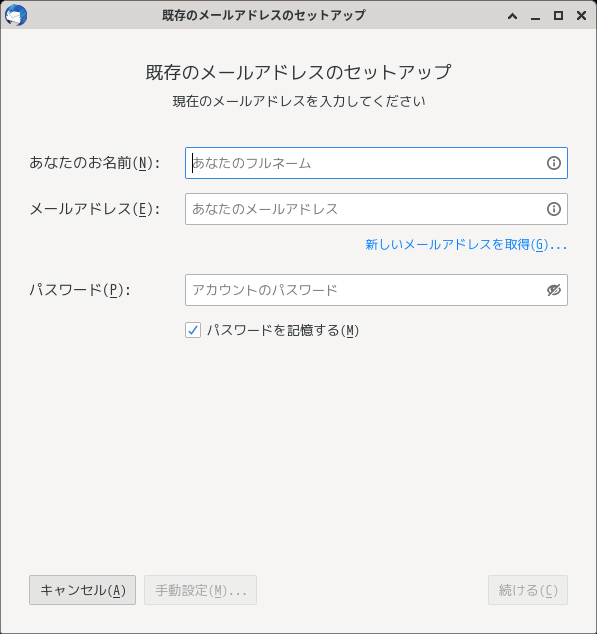Screen dimensions: 597x634
Task: Click the Thunderbird logo in title bar
Action: tap(16, 15)
